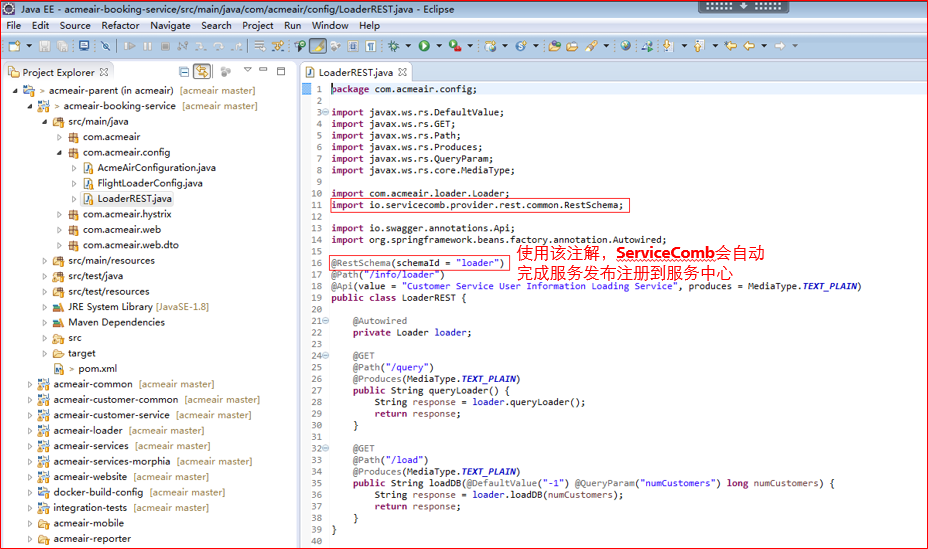Click the back navigation yellow arrow
Image resolution: width=928 pixels, height=549 pixels.
point(749,46)
